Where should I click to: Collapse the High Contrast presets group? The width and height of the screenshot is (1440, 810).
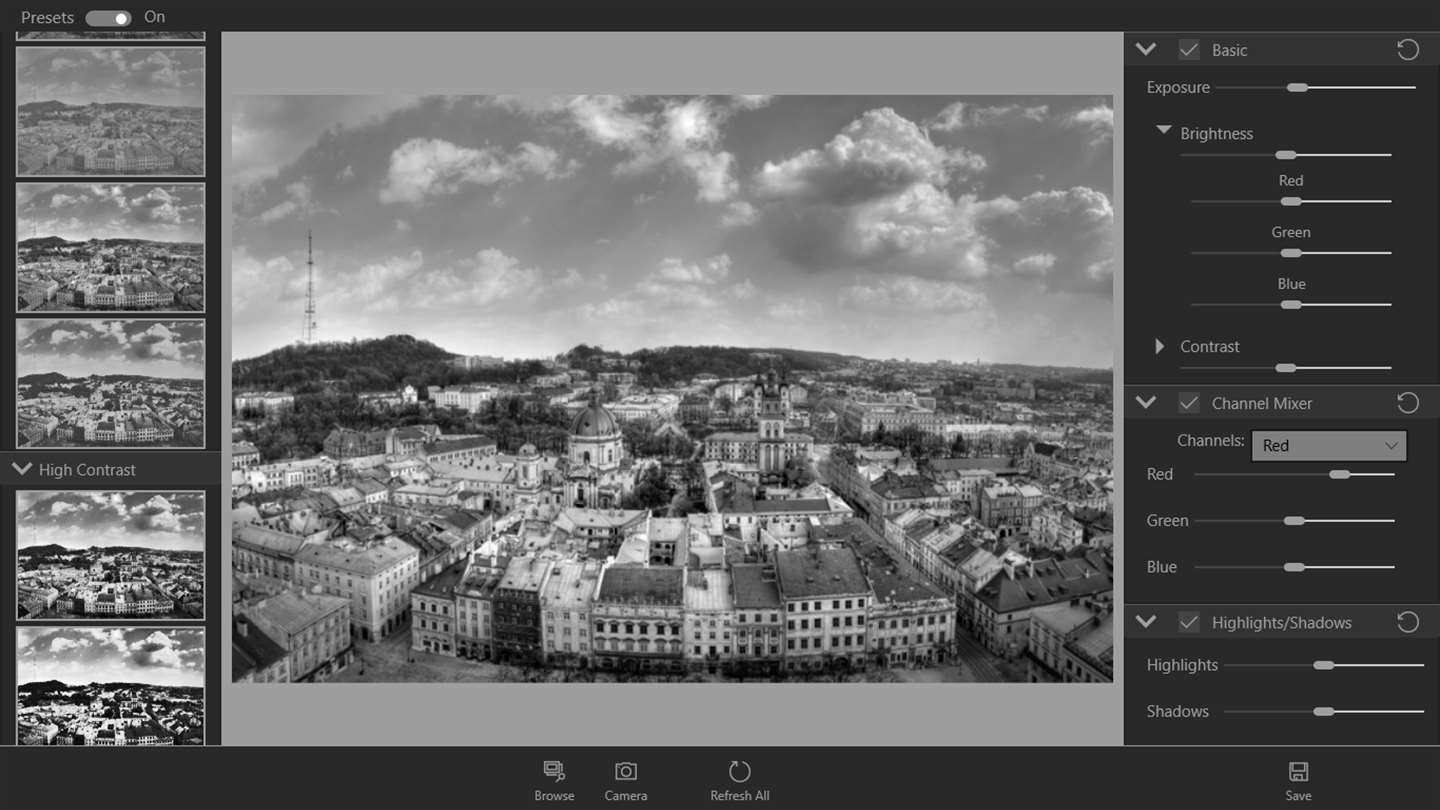[22, 469]
